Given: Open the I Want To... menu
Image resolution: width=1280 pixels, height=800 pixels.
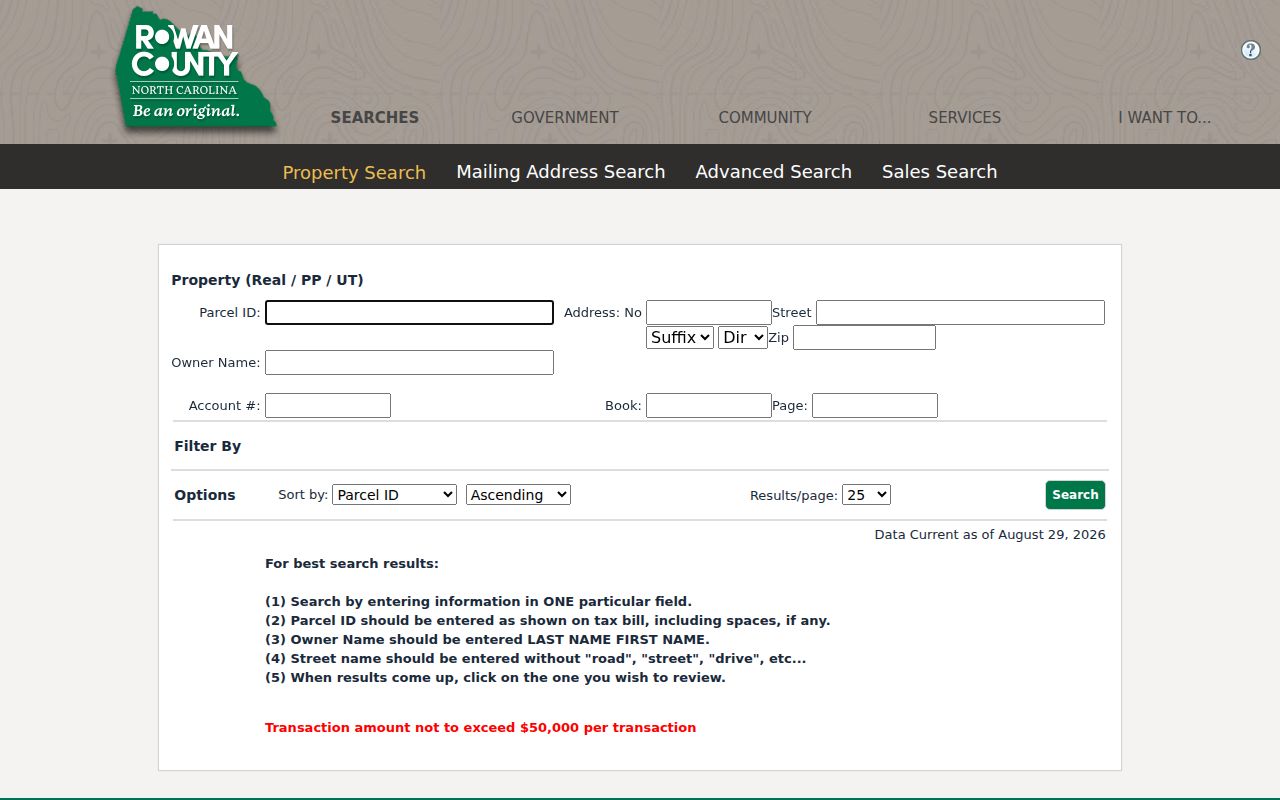Looking at the screenshot, I should pyautogui.click(x=1164, y=117).
